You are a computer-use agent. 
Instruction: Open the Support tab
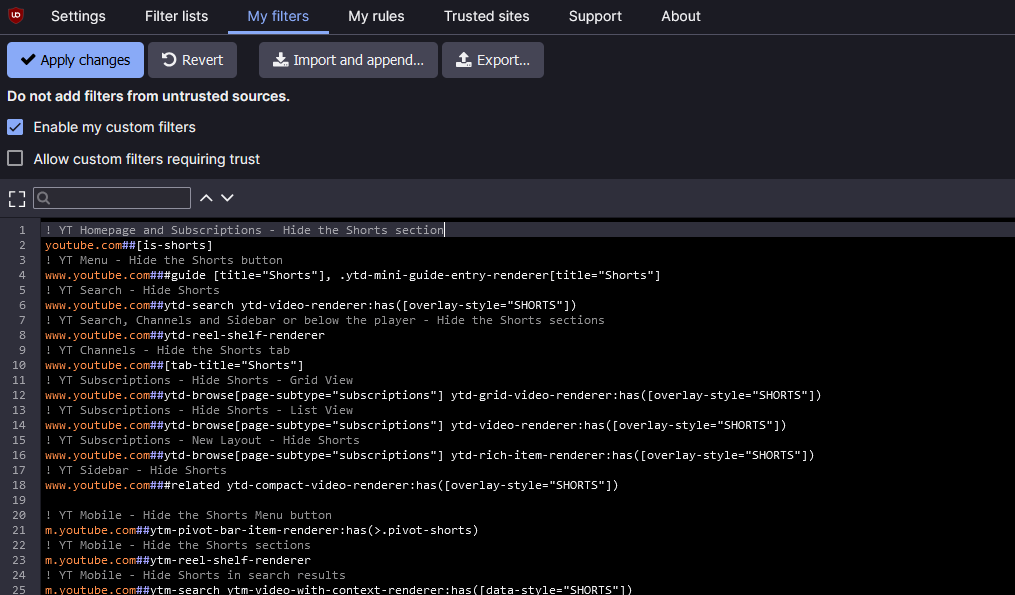pos(595,16)
